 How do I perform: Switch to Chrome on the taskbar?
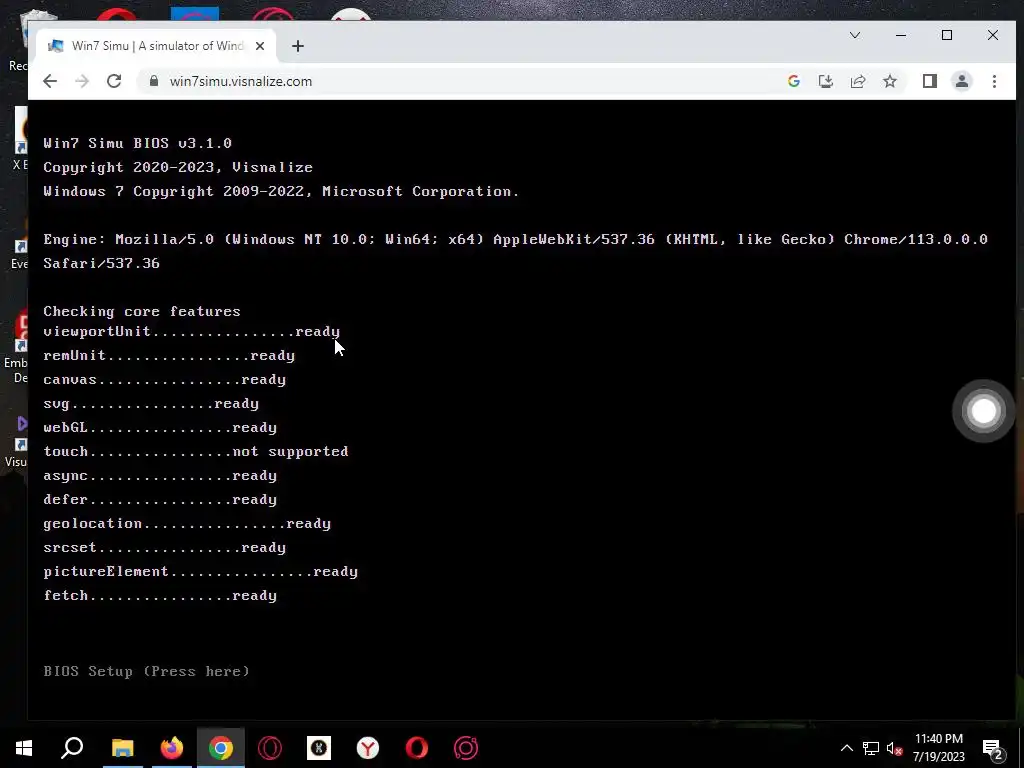[221, 748]
